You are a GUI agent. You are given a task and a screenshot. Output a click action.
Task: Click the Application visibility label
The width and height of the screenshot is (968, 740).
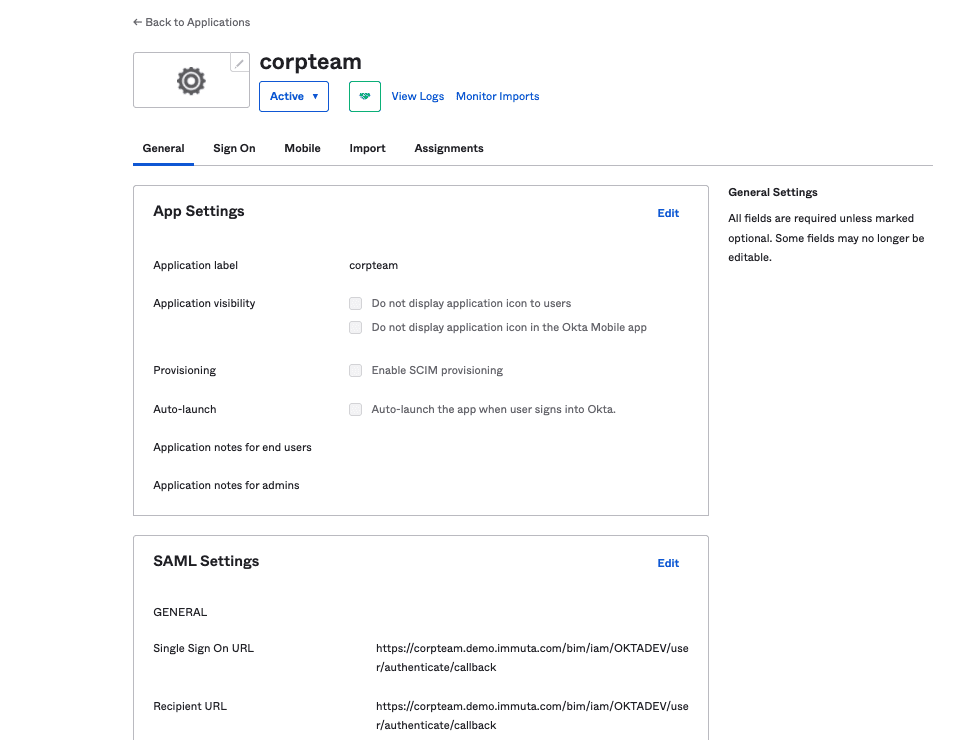(x=204, y=303)
